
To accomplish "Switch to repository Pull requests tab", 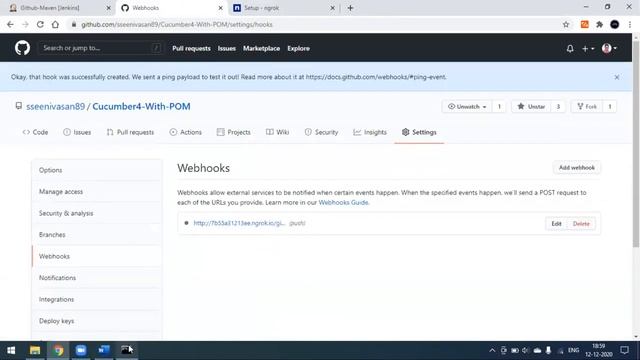I will pyautogui.click(x=130, y=132).
